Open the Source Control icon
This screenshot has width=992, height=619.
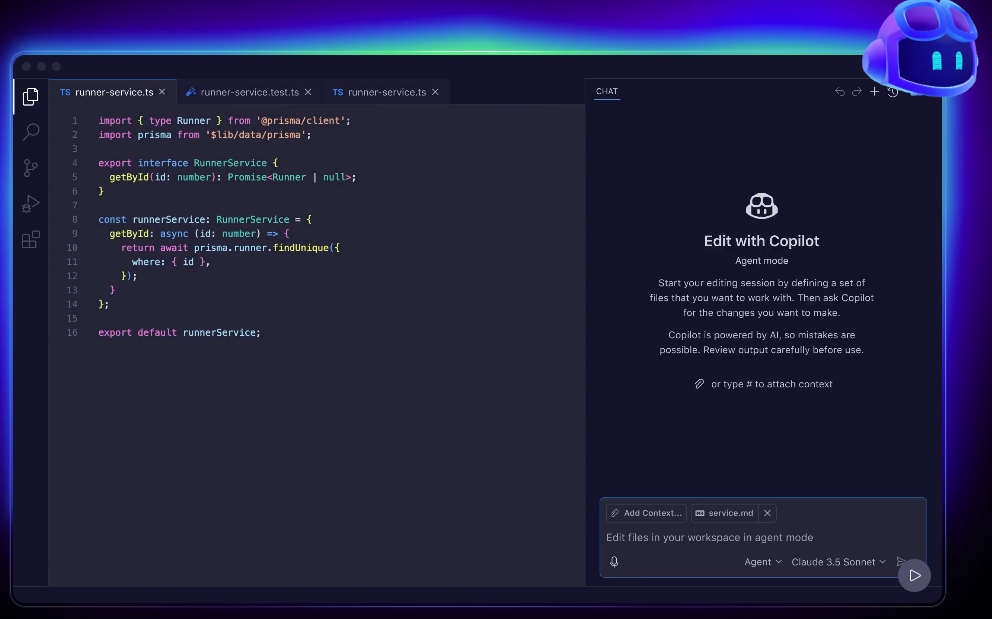(30, 168)
